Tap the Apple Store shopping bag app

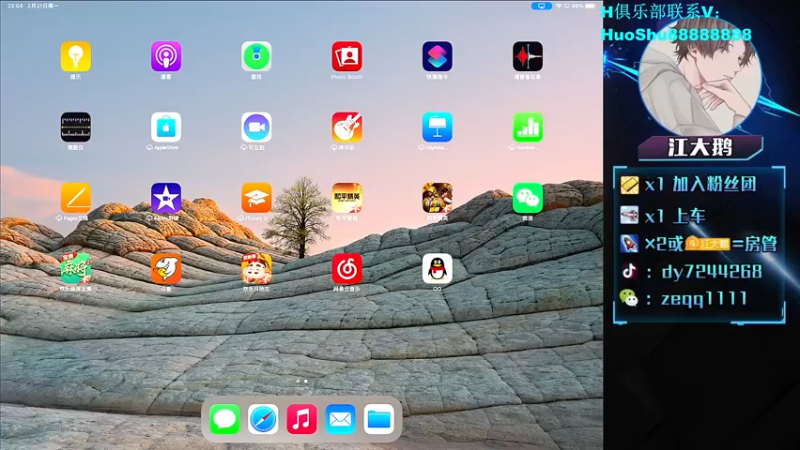point(166,127)
